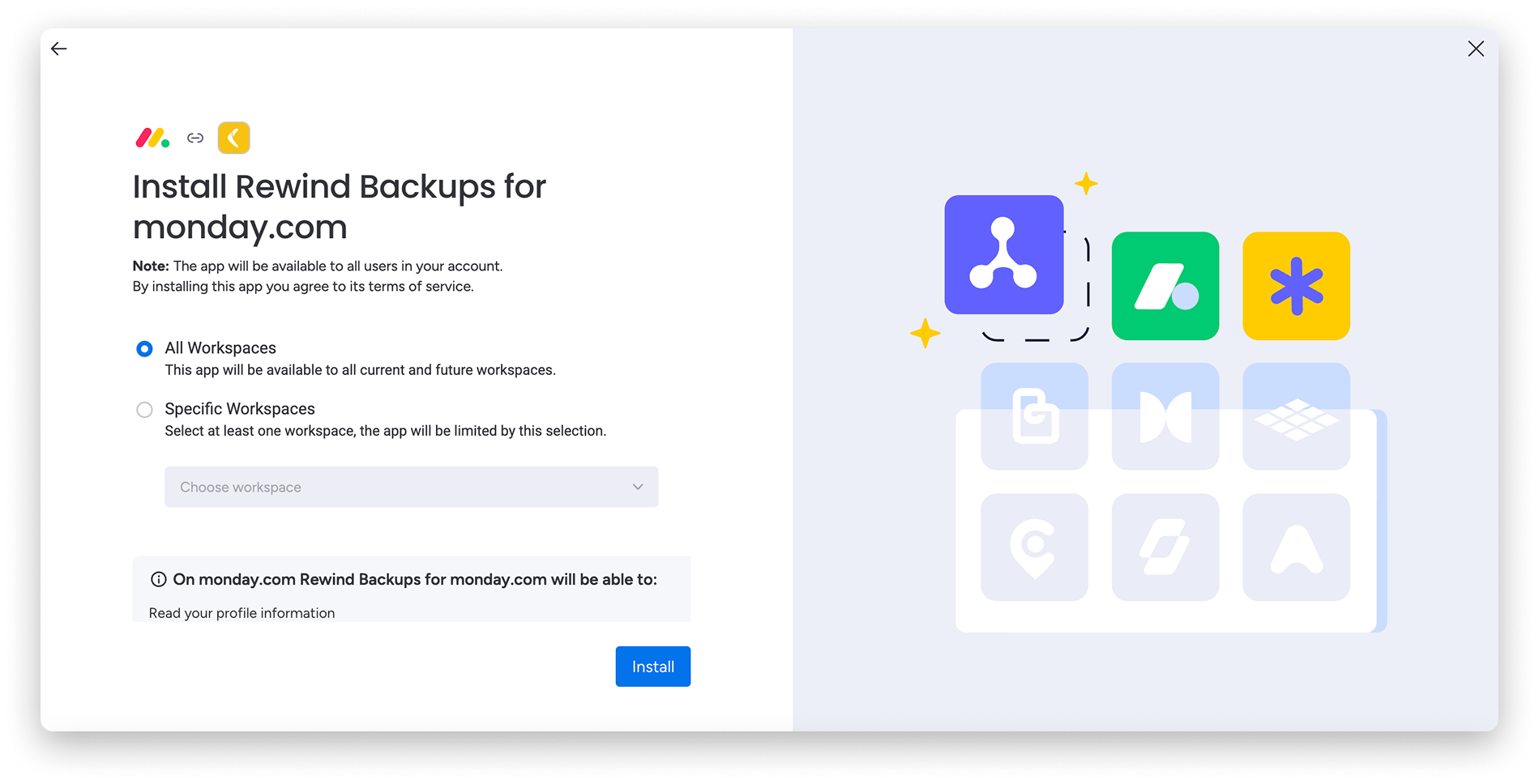Click the terms of service note

[303, 287]
